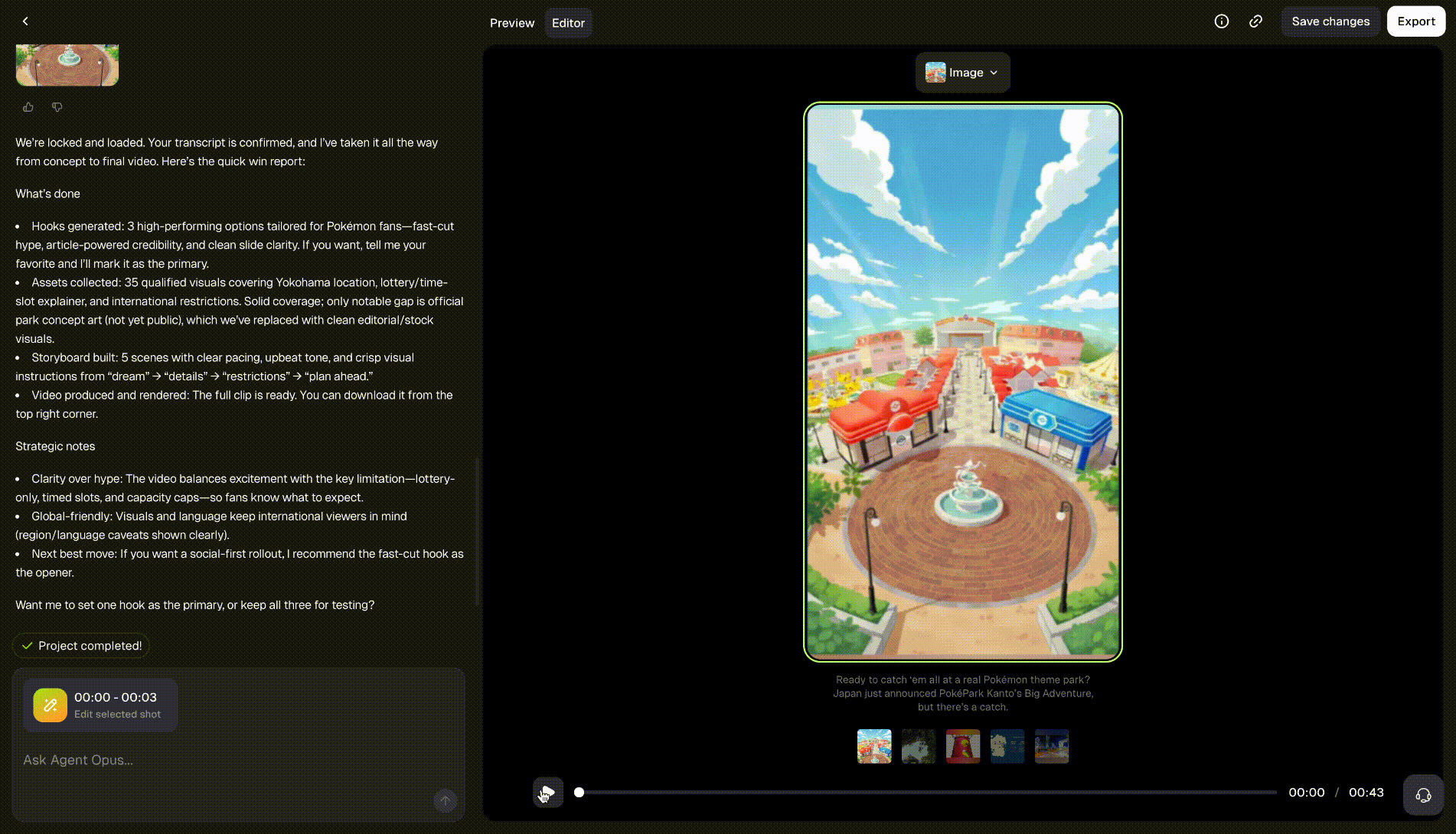
Task: Click the thumbs down feedback icon
Action: click(x=57, y=107)
